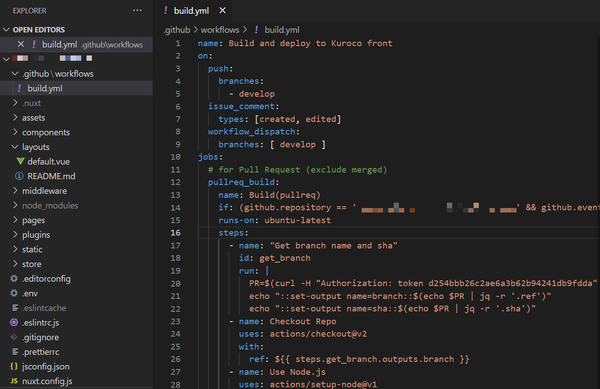Open README.md in layouts folder
The width and height of the screenshot is (600, 389).
click(51, 176)
